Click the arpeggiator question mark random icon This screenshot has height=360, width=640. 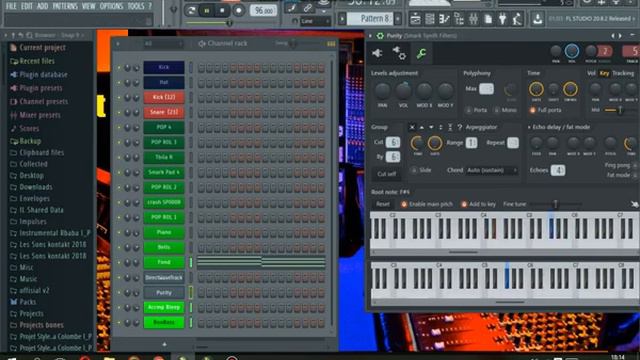460,127
